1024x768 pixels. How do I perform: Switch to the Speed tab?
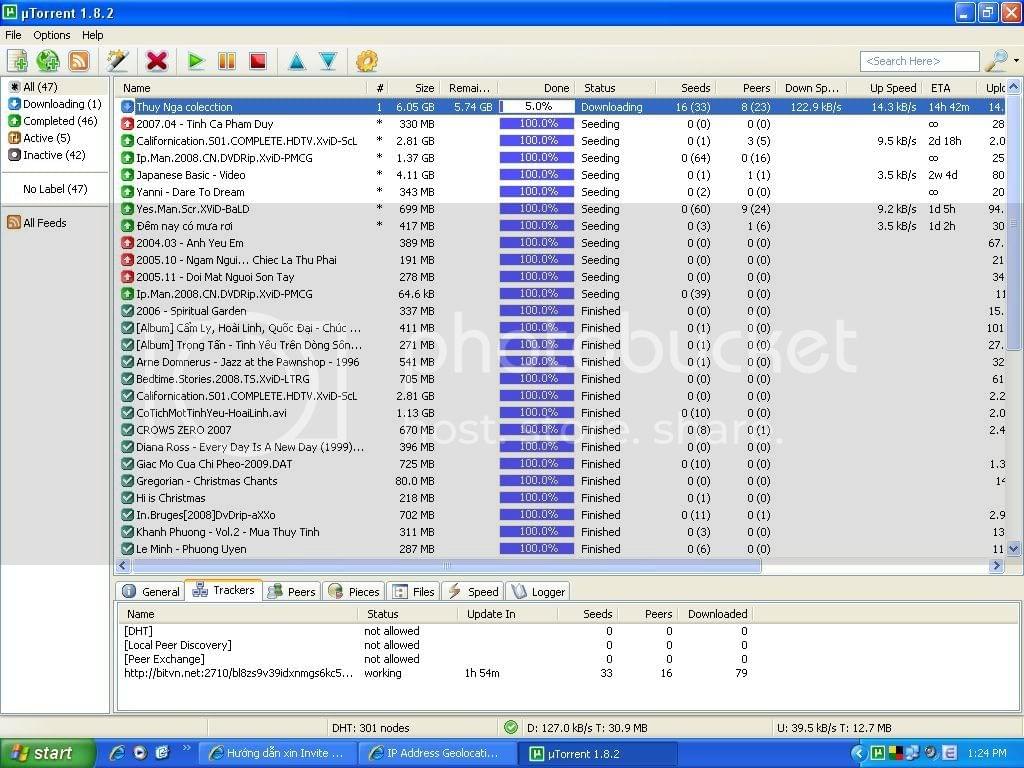pyautogui.click(x=473, y=591)
